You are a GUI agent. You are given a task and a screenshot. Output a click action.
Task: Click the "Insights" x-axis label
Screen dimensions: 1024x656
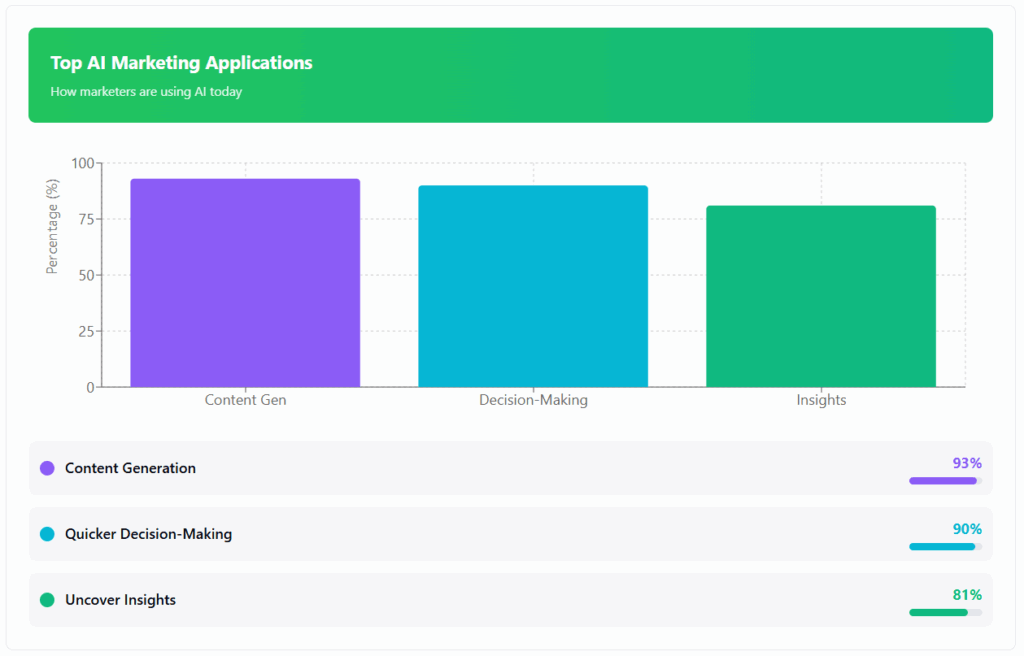point(821,400)
